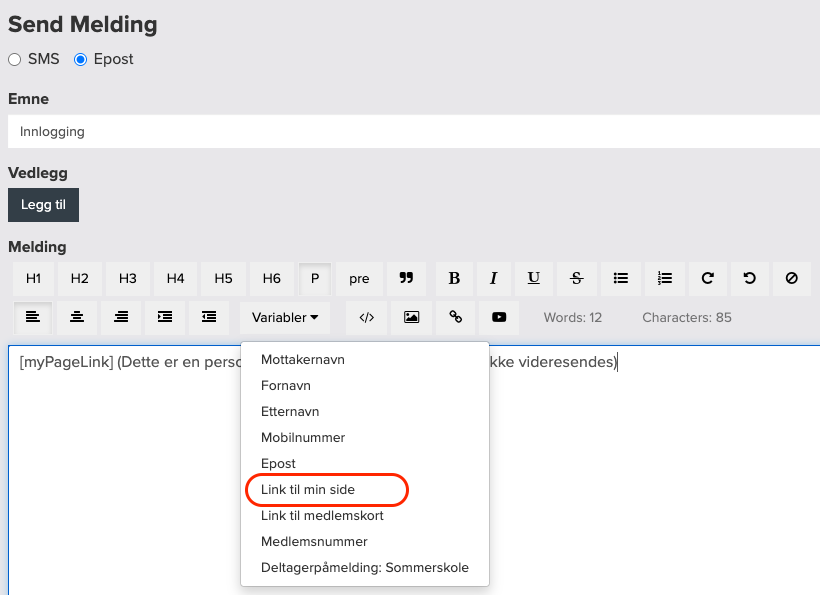Increase indent of the paragraph

165,317
